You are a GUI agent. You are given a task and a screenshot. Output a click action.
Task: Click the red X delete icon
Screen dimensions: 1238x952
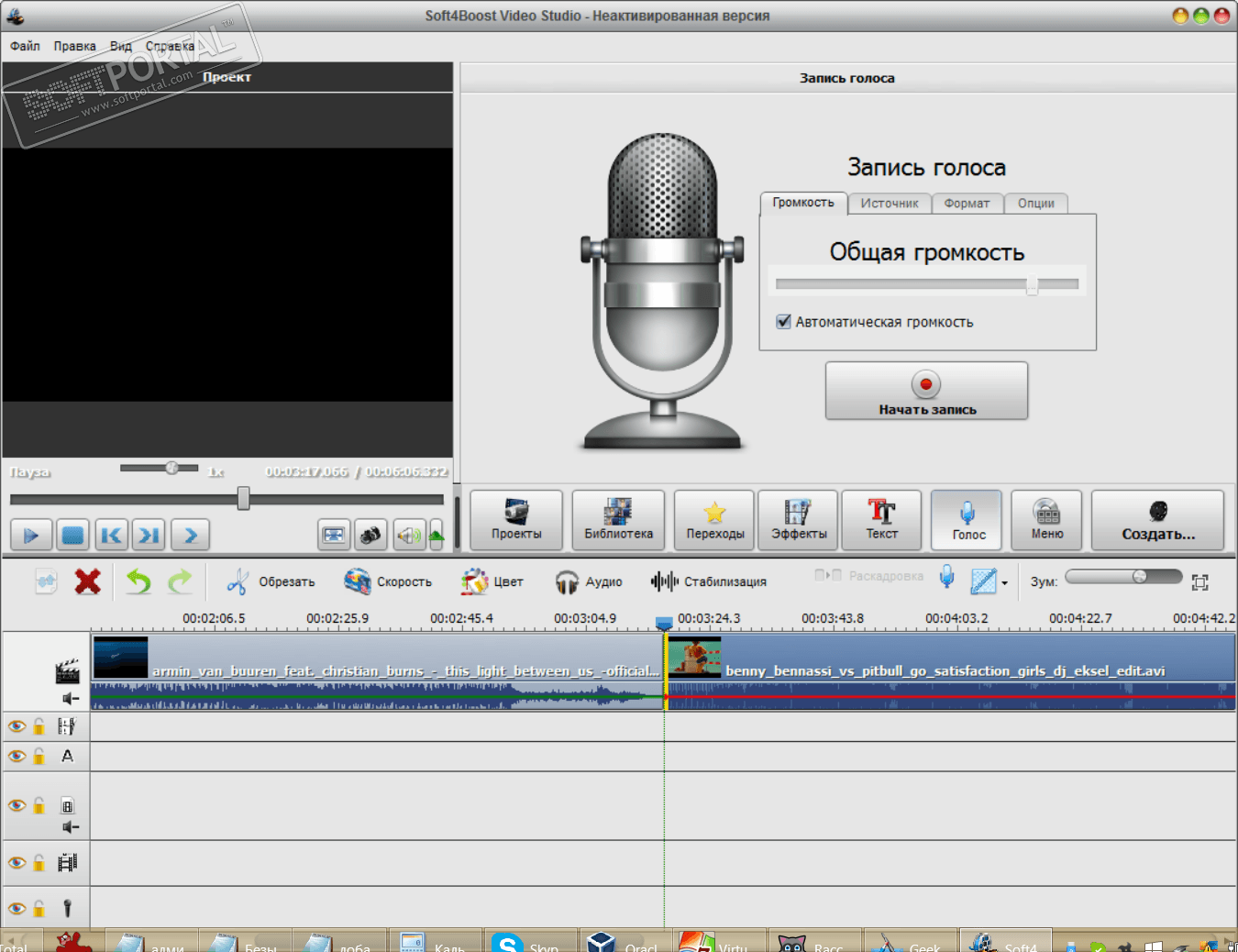(x=88, y=581)
